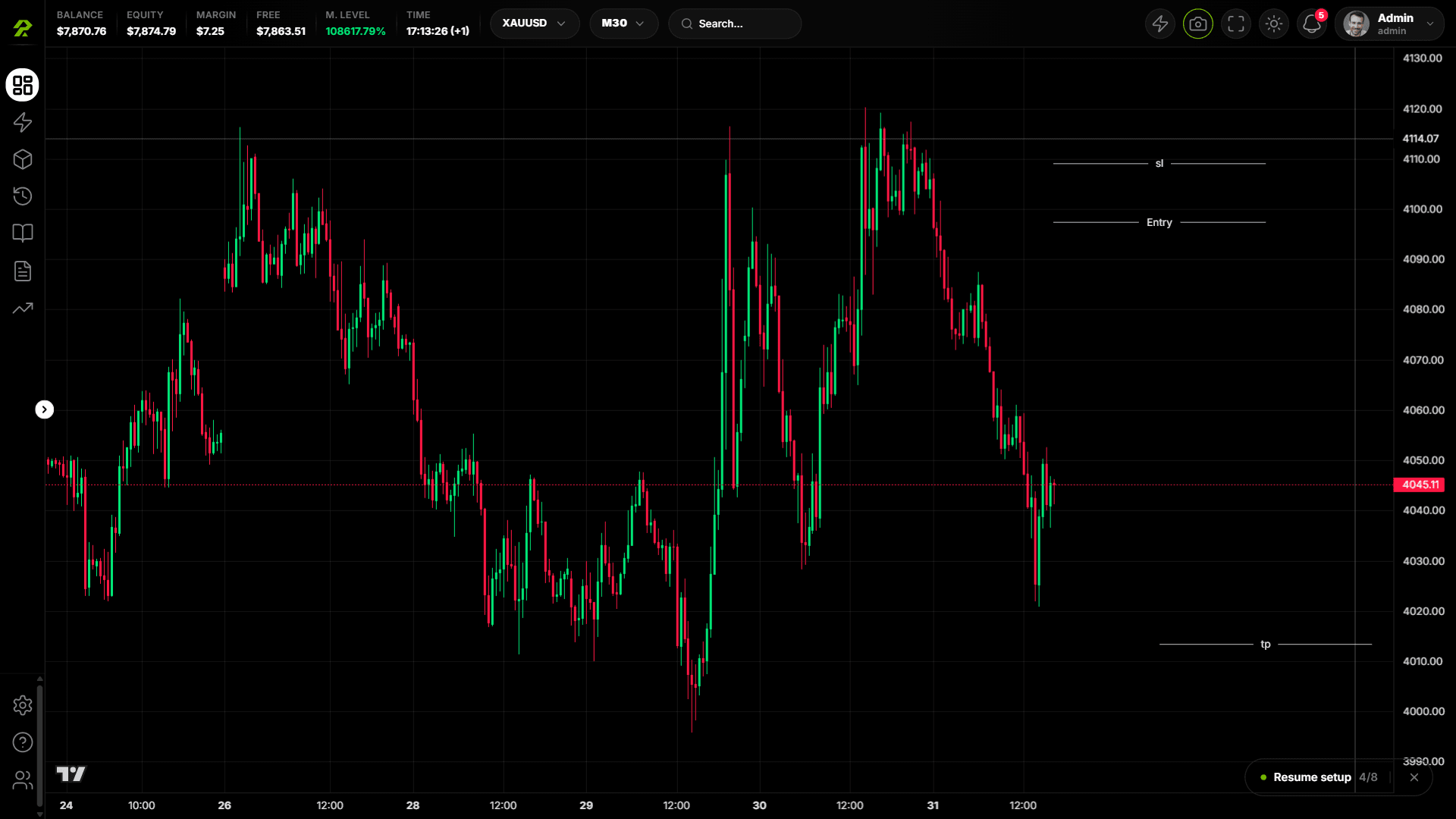Click the free margin $7,863.51 value
Viewport: 1456px width, 819px height.
281,31
